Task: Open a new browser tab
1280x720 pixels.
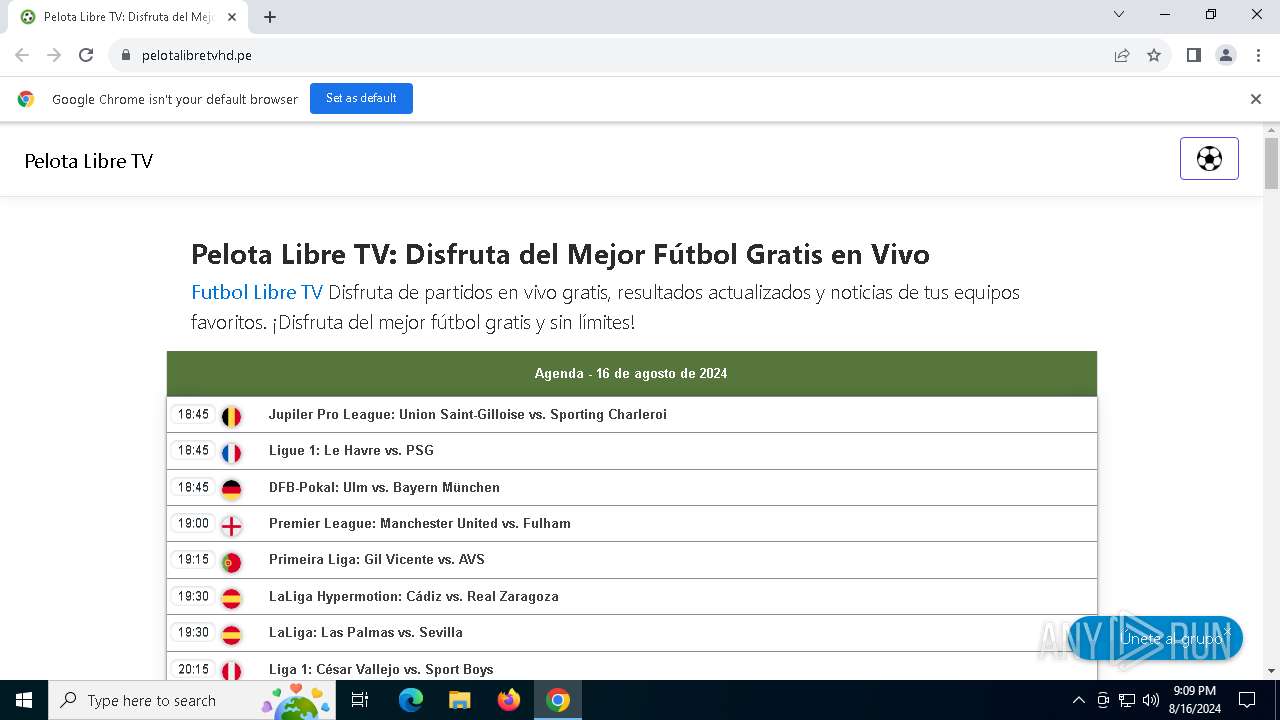Action: [x=270, y=17]
